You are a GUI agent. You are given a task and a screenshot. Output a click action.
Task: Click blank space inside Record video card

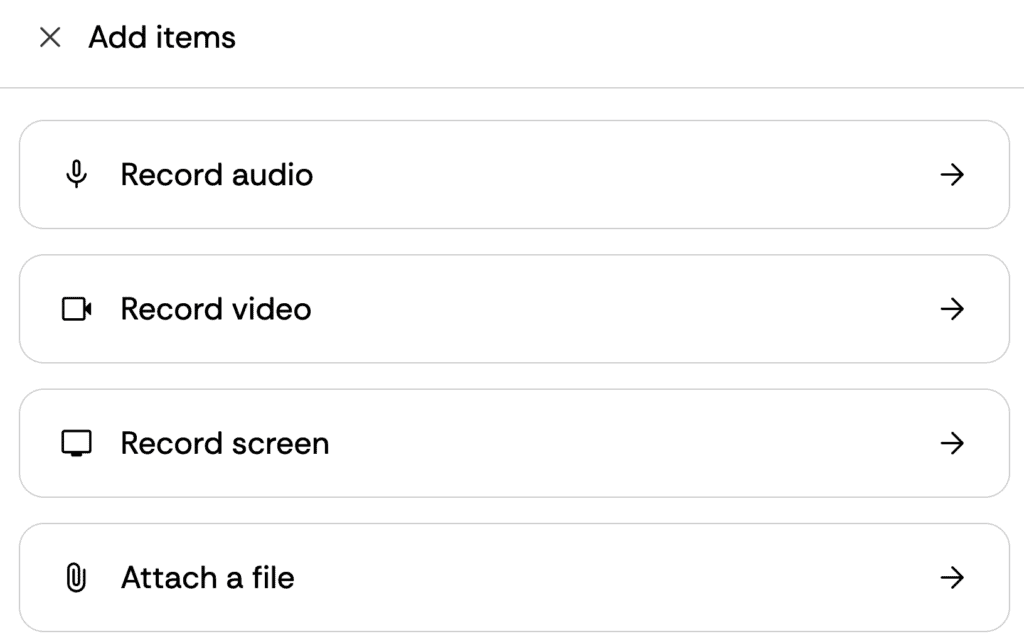pos(600,309)
